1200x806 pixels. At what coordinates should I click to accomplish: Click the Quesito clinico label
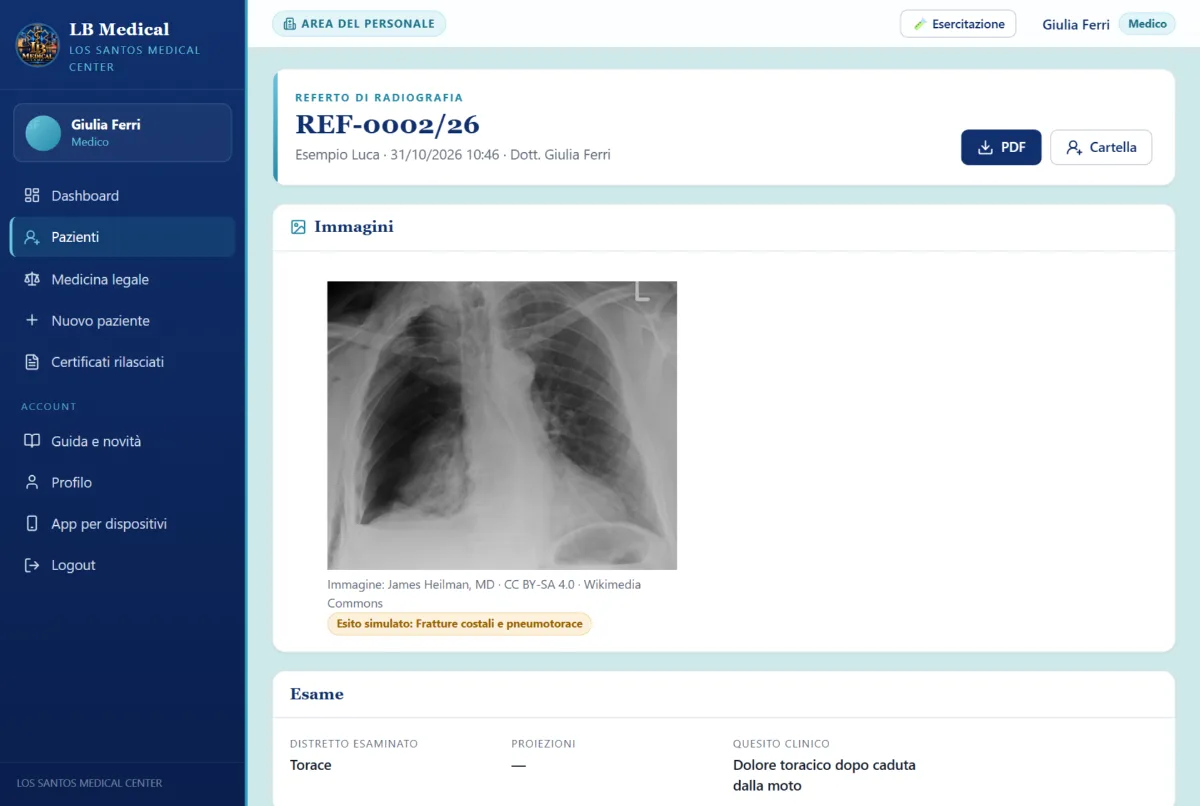[781, 744]
